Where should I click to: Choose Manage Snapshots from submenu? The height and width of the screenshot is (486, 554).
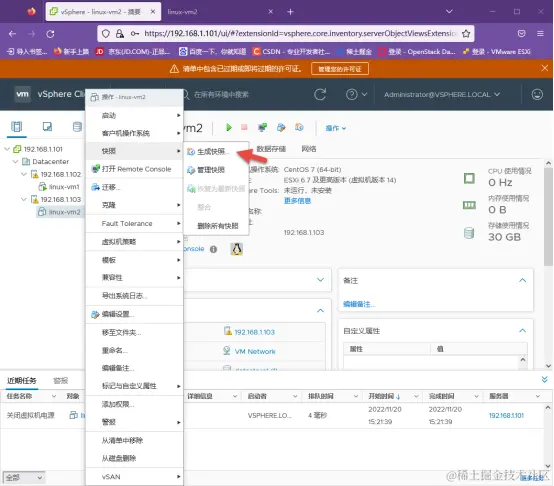click(x=216, y=170)
